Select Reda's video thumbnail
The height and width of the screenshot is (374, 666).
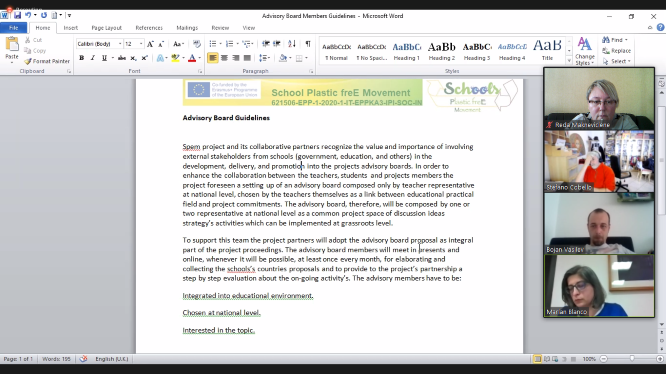[x=599, y=98]
